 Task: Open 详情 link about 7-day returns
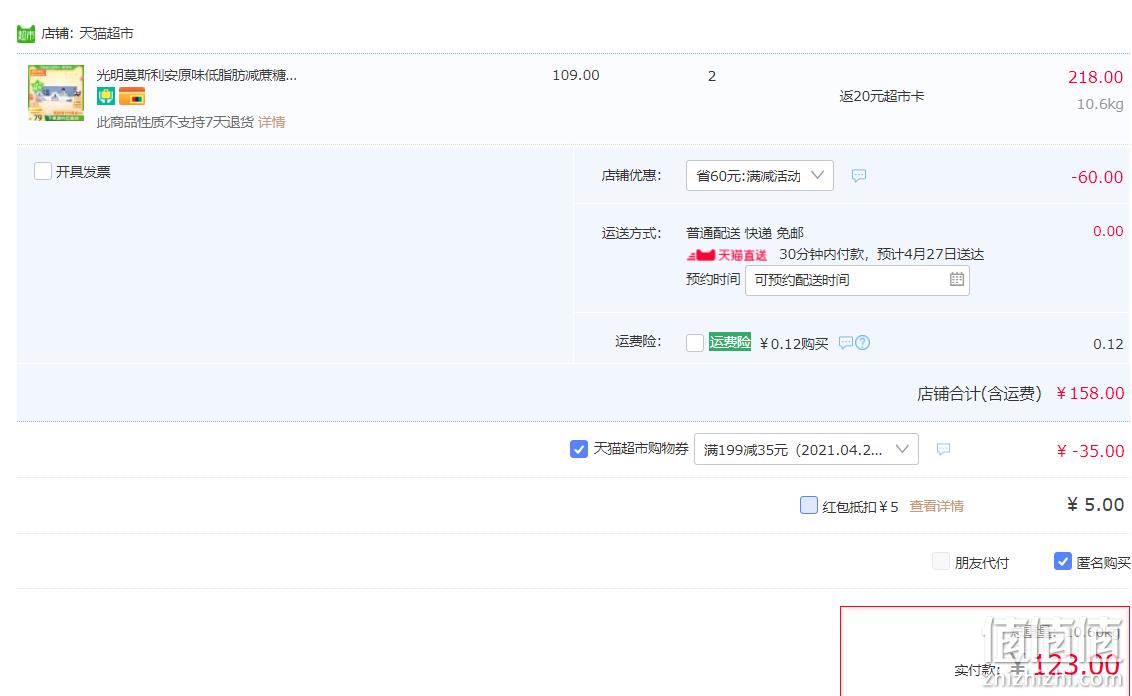coord(271,122)
